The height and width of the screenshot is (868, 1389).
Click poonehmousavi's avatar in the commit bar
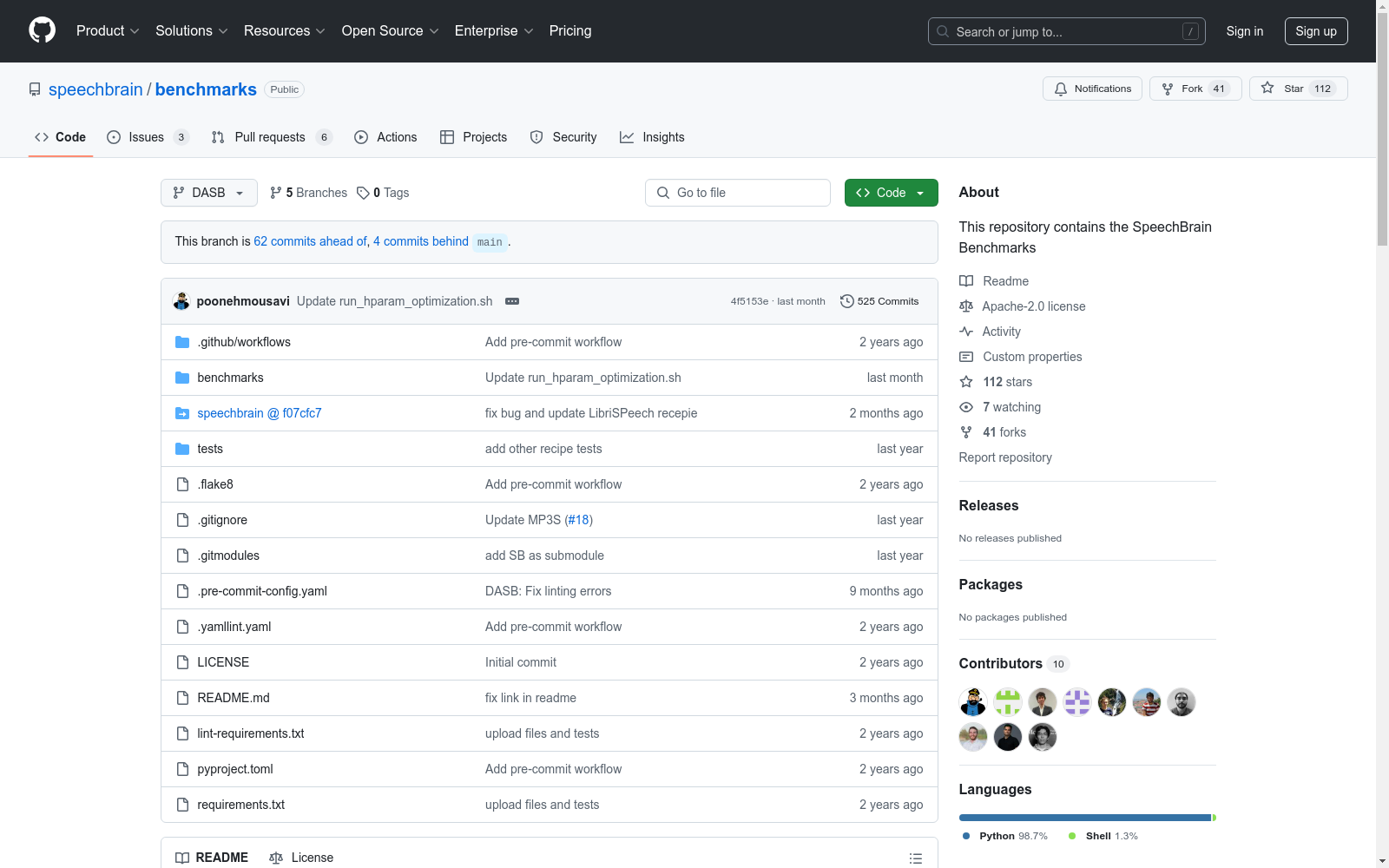click(x=181, y=301)
